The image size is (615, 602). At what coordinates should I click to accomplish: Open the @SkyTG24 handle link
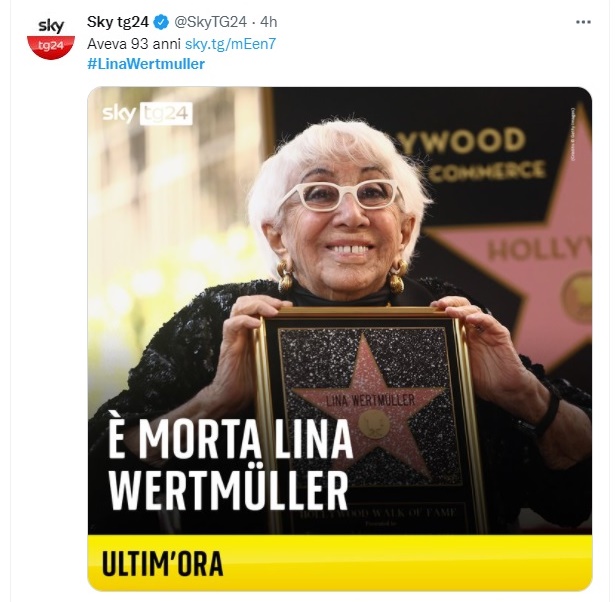(210, 22)
